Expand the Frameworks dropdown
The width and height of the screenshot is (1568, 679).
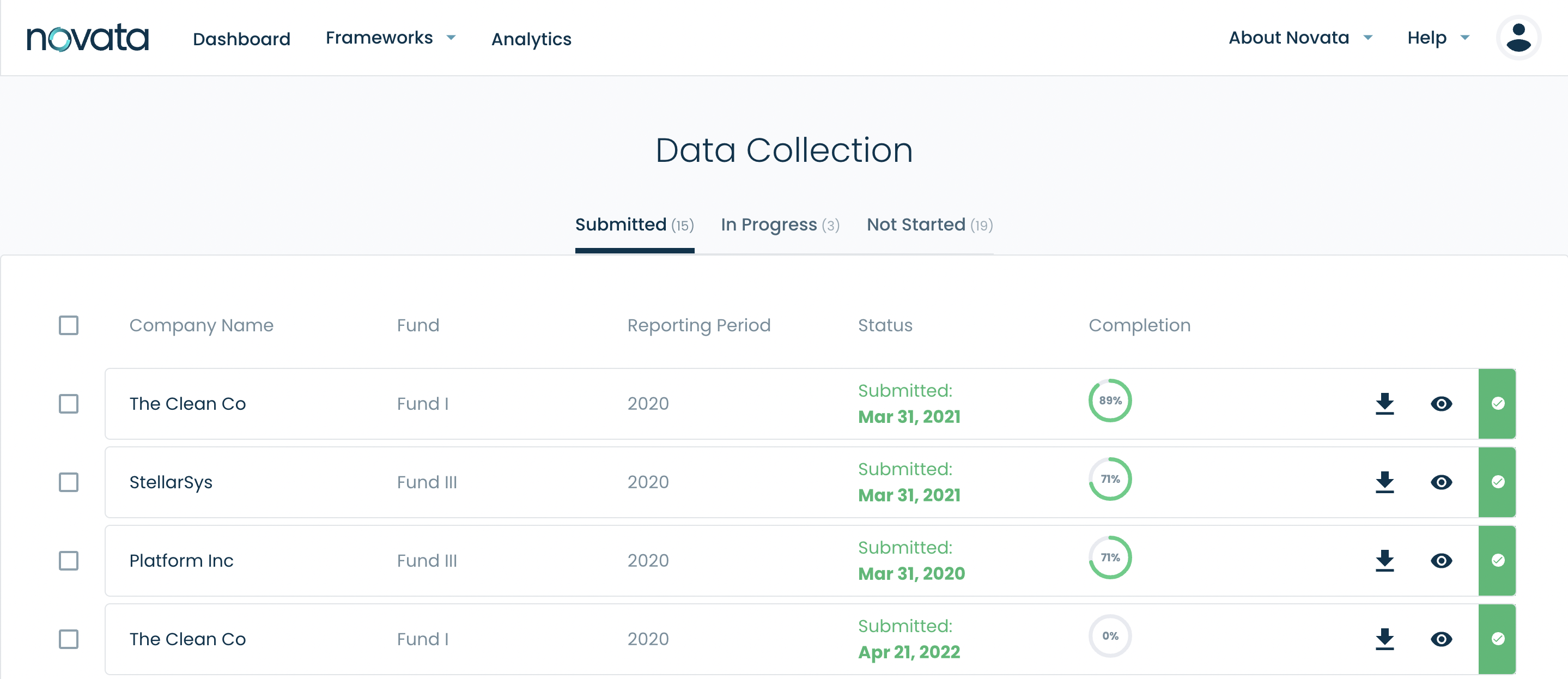tap(390, 38)
